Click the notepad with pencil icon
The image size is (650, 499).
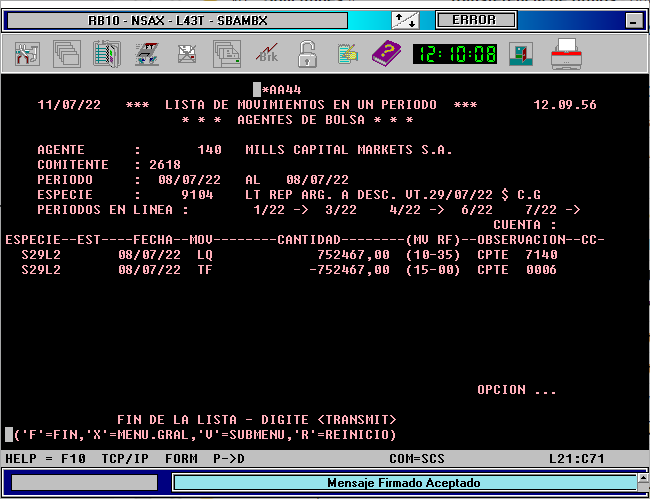[x=347, y=54]
